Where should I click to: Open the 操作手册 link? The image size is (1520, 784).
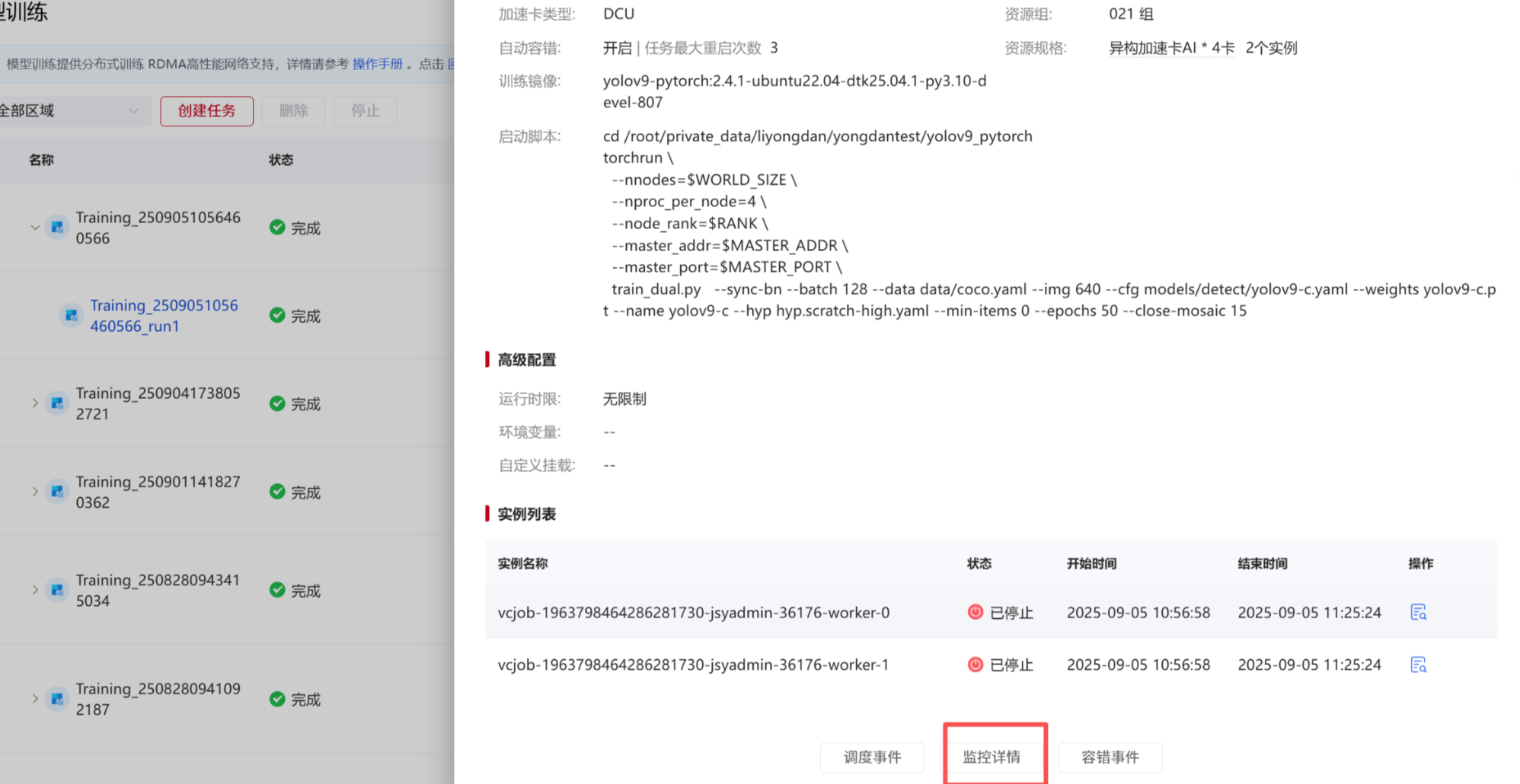click(378, 64)
